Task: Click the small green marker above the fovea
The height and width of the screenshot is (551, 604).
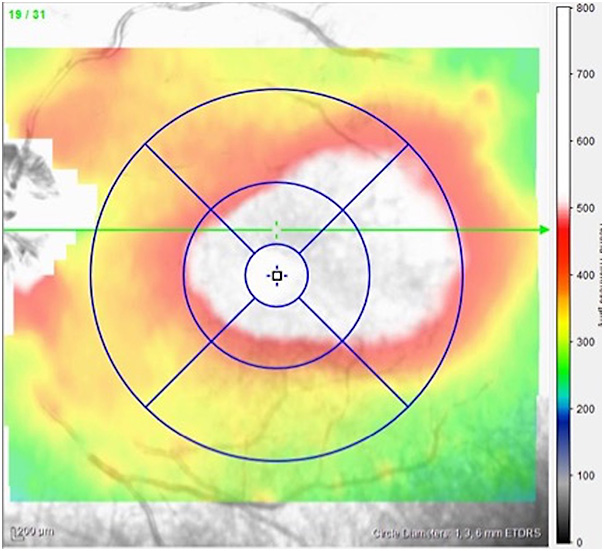Action: point(277,229)
